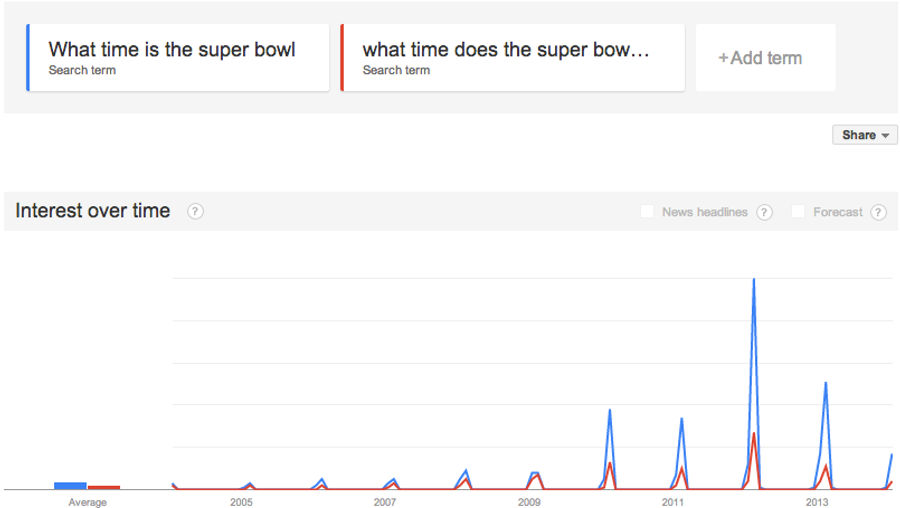This screenshot has height=508, width=900.
Task: Click the 2013 label on time axis
Action: 816,502
